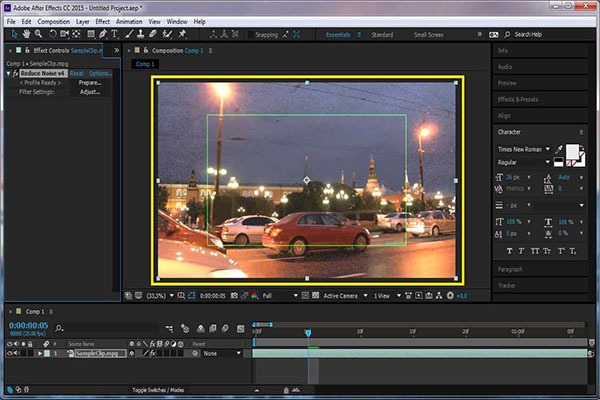Click the Adjust... filter settings button
The height and width of the screenshot is (400, 600).
pyautogui.click(x=90, y=92)
